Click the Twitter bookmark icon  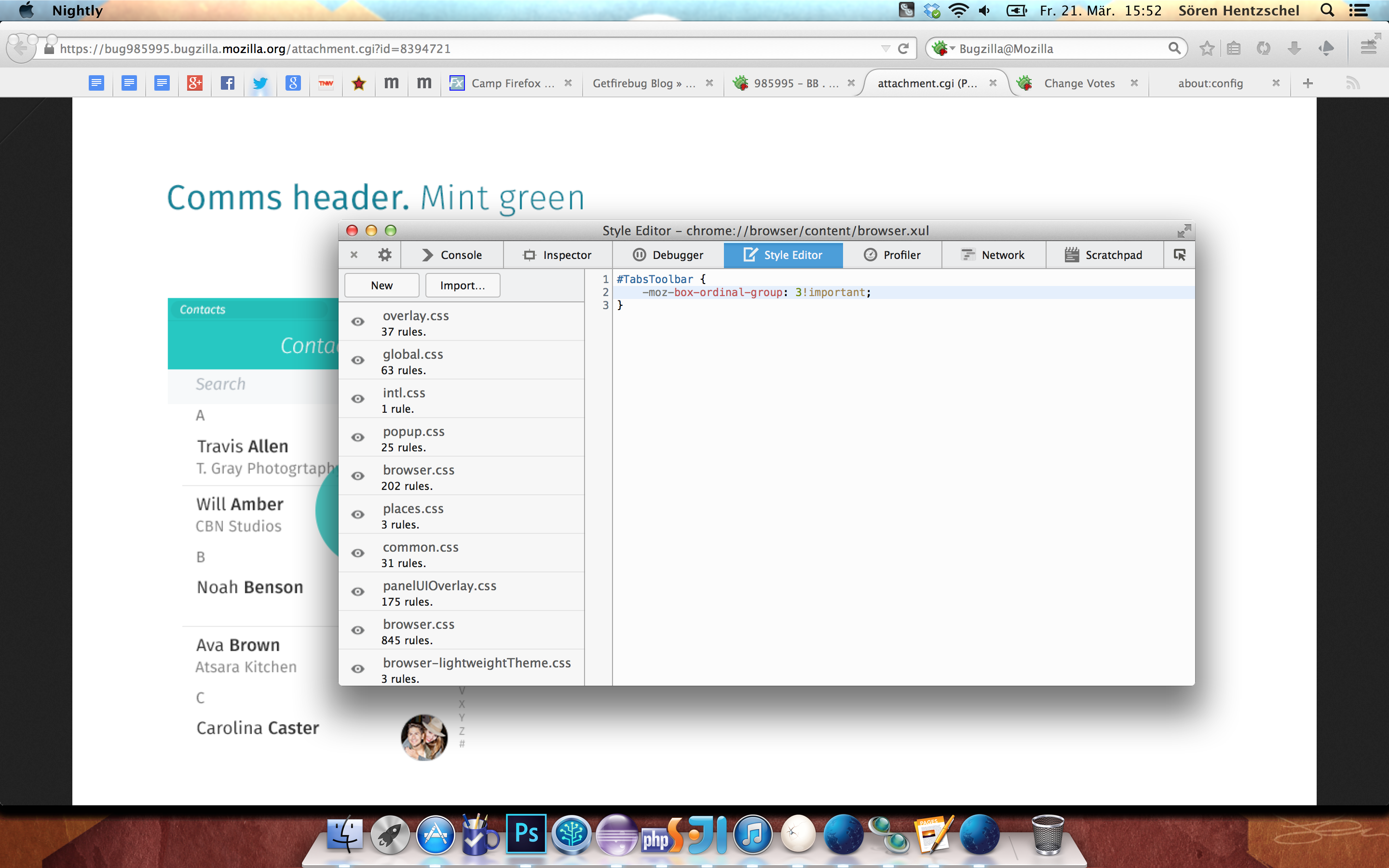(260, 83)
